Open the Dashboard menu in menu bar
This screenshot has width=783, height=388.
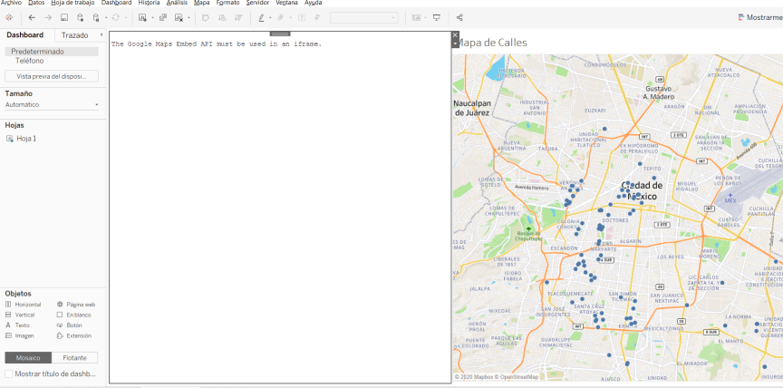[116, 2]
